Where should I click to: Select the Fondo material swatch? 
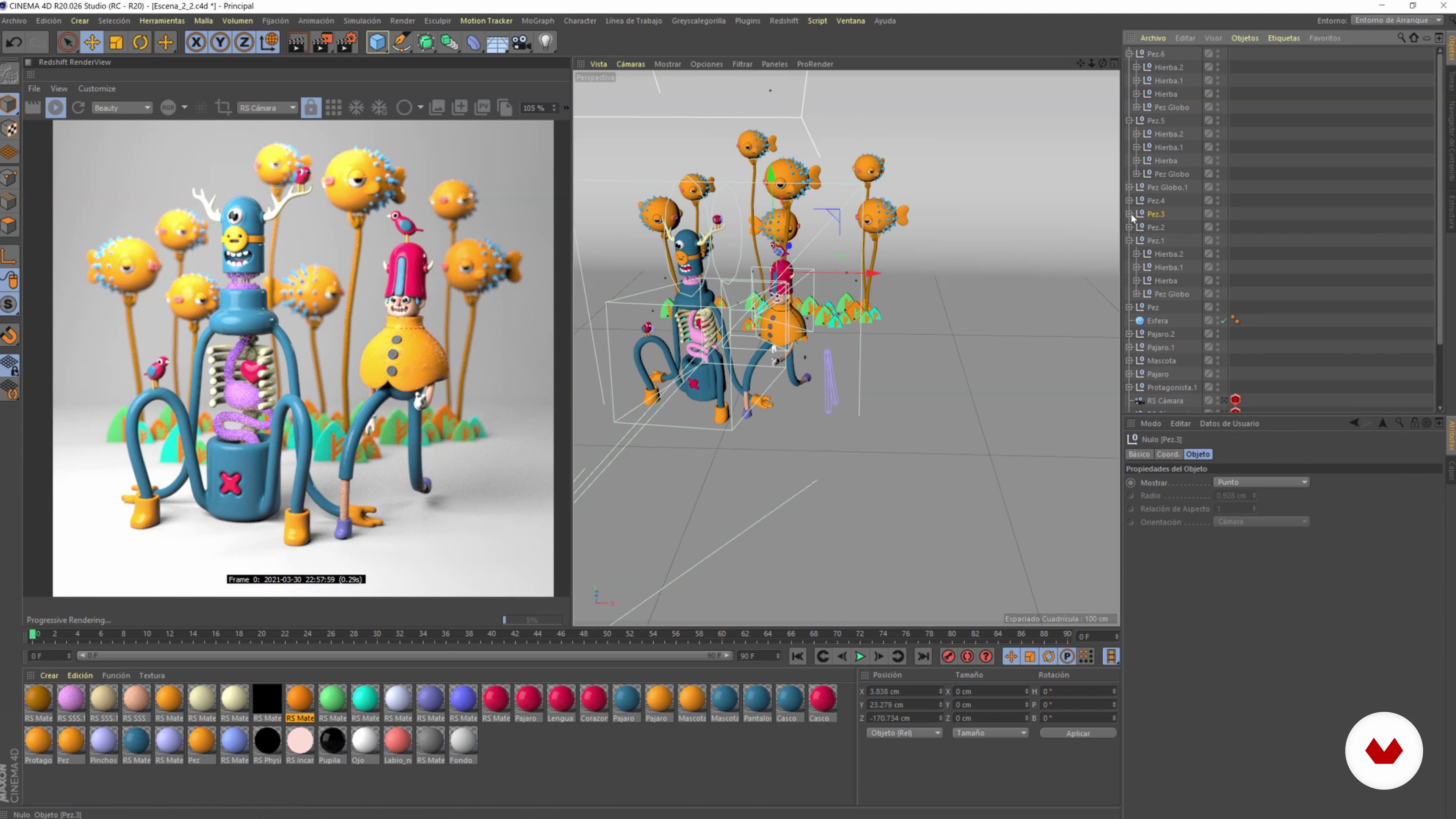463,746
